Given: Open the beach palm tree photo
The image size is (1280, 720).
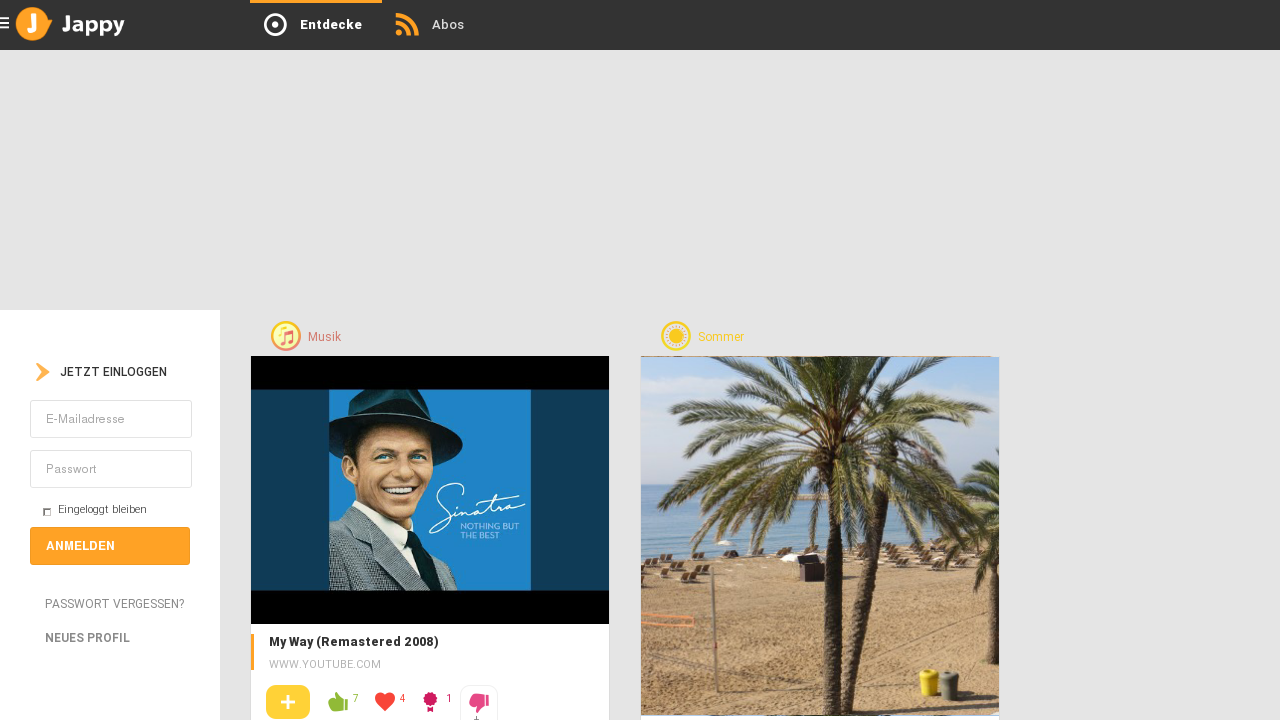Looking at the screenshot, I should click(820, 536).
